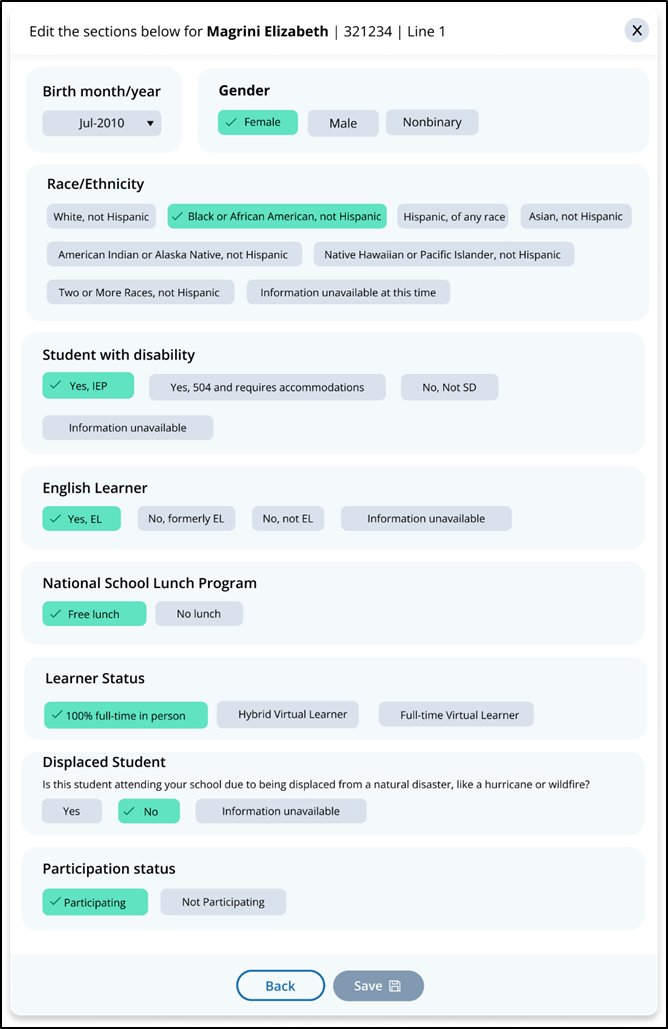Select Full-time Virtual Learner
Viewport: 668px width, 1029px height.
tap(459, 715)
